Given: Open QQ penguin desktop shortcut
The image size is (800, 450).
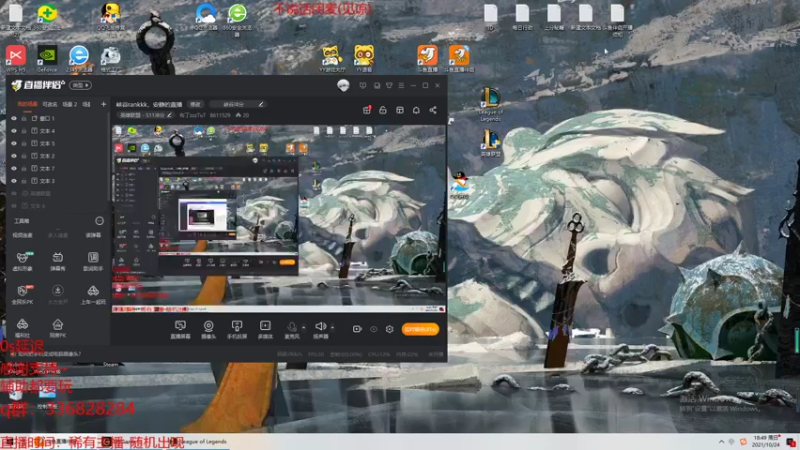Looking at the screenshot, I should click(460, 186).
